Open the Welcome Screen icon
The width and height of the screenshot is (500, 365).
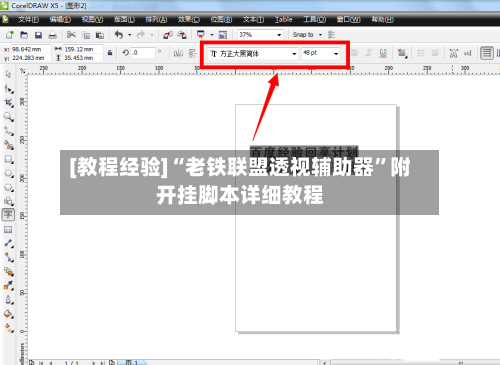point(223,35)
